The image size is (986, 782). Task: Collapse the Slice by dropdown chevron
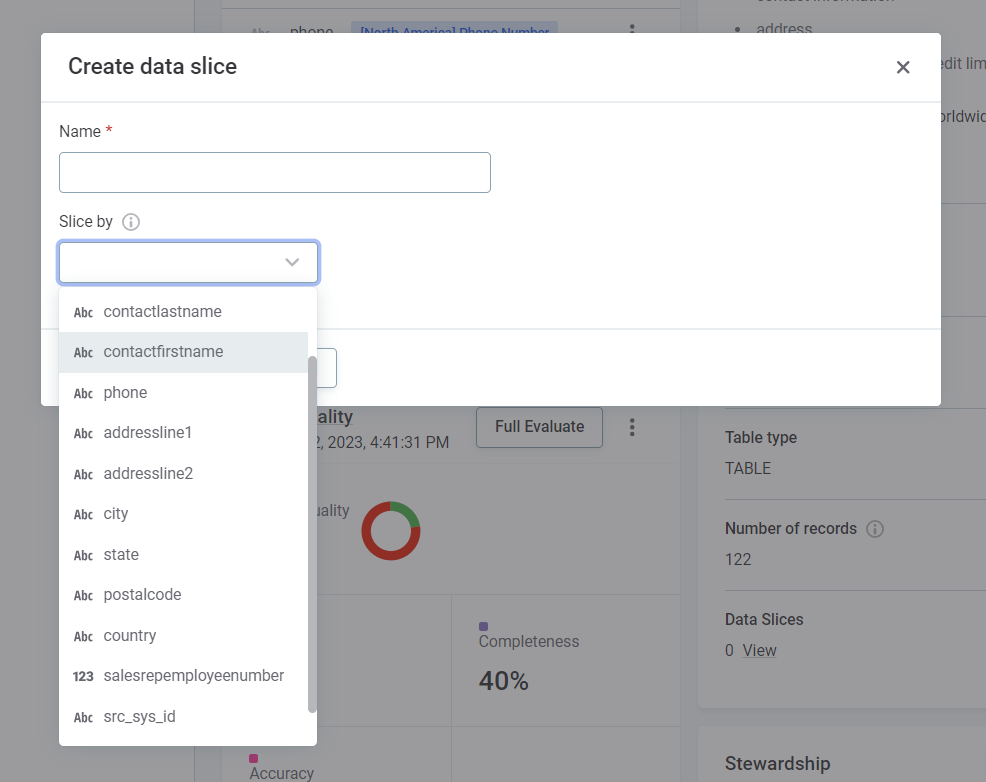point(292,262)
